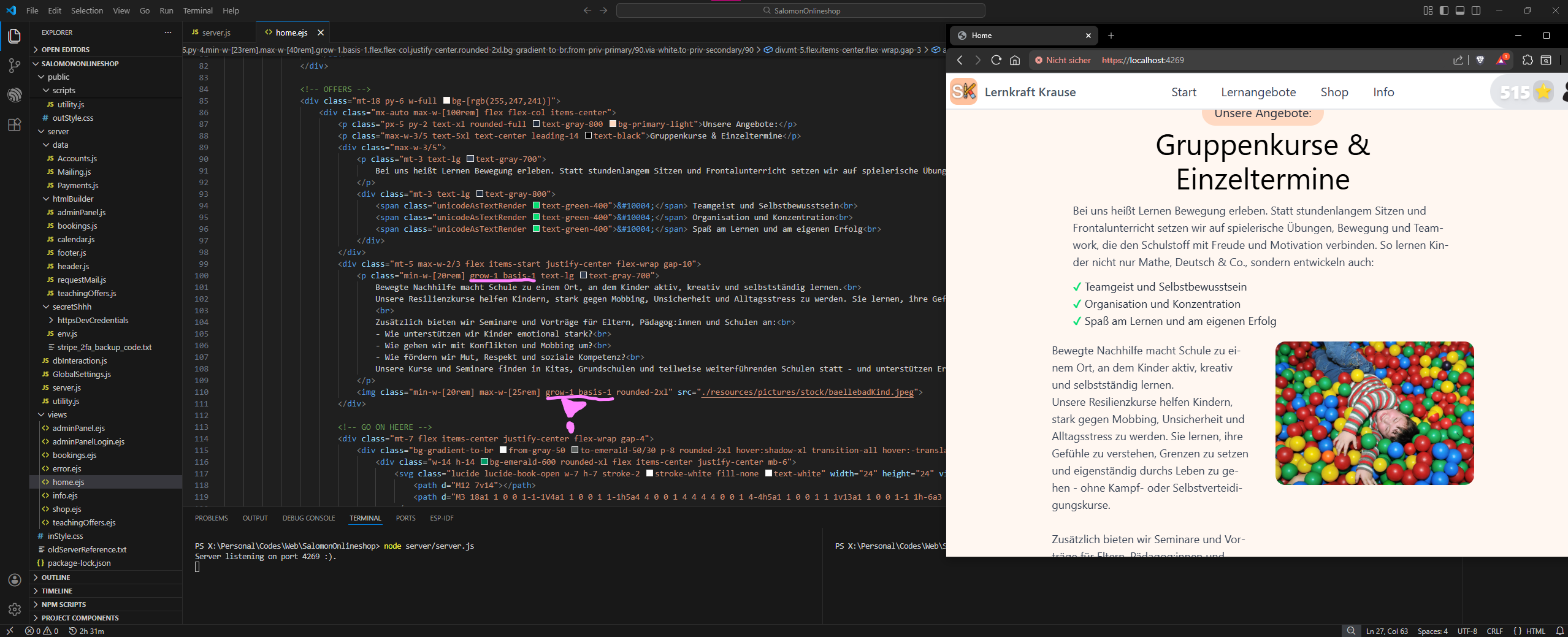
Task: Click the Lernangebote navigation link
Action: tap(1258, 92)
